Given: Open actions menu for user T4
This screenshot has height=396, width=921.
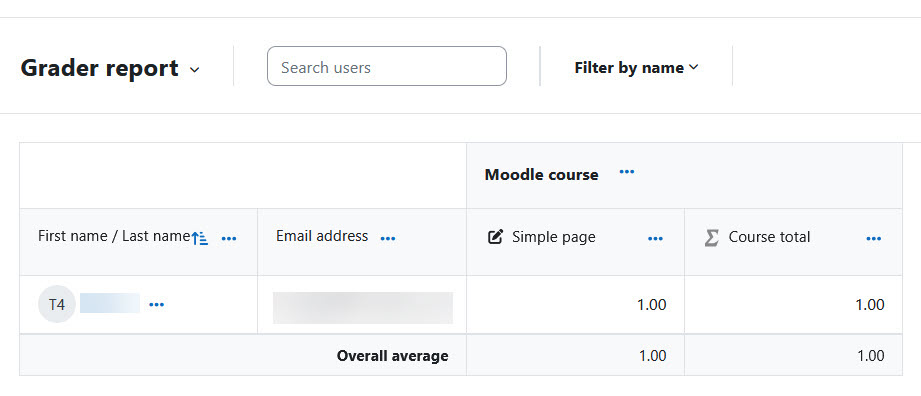Looking at the screenshot, I should pos(156,304).
